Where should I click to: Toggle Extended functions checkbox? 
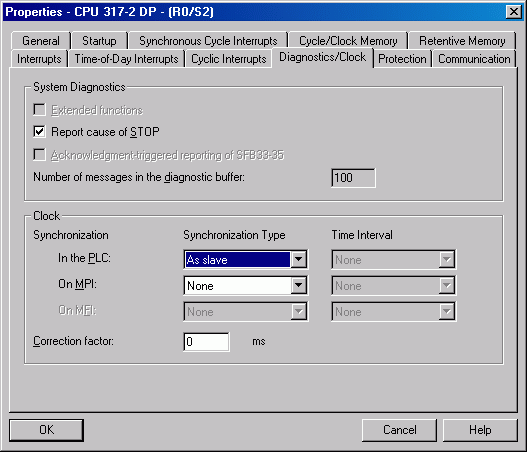39,110
